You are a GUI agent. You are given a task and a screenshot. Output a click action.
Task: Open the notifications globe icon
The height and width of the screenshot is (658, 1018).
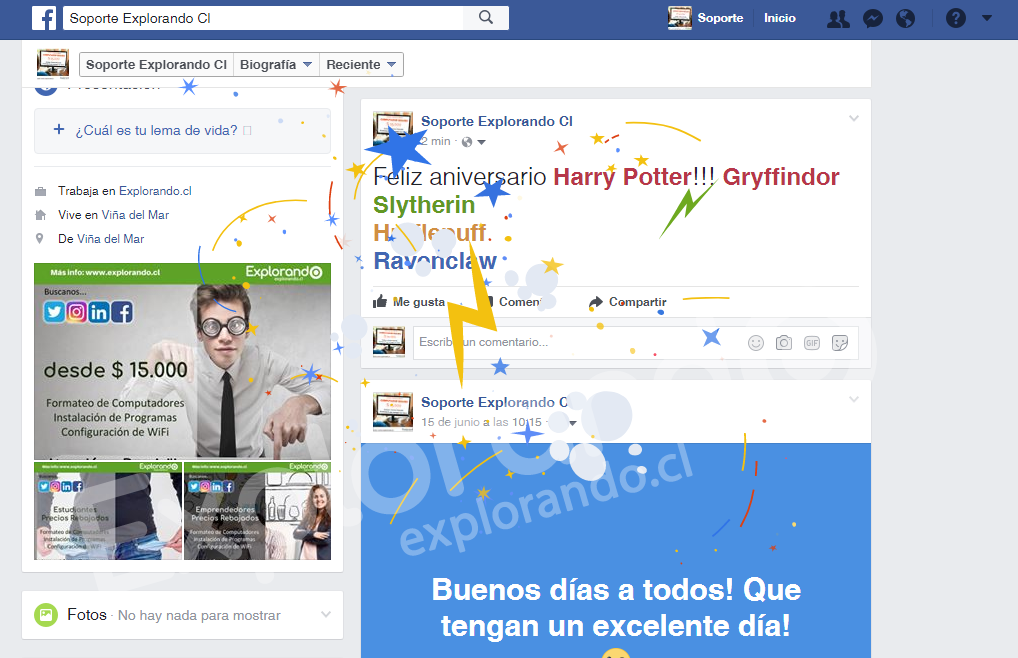click(905, 18)
